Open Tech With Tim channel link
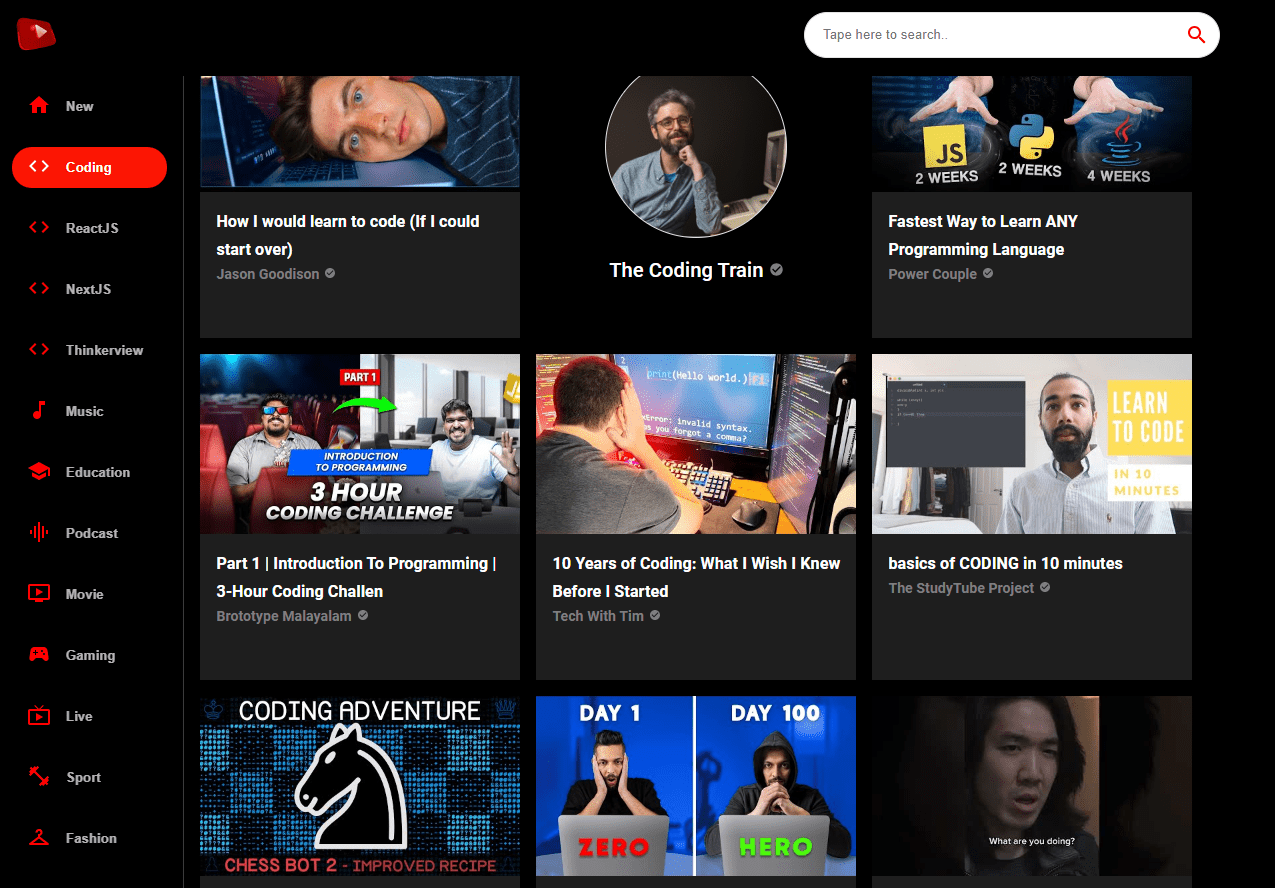 pyautogui.click(x=598, y=616)
